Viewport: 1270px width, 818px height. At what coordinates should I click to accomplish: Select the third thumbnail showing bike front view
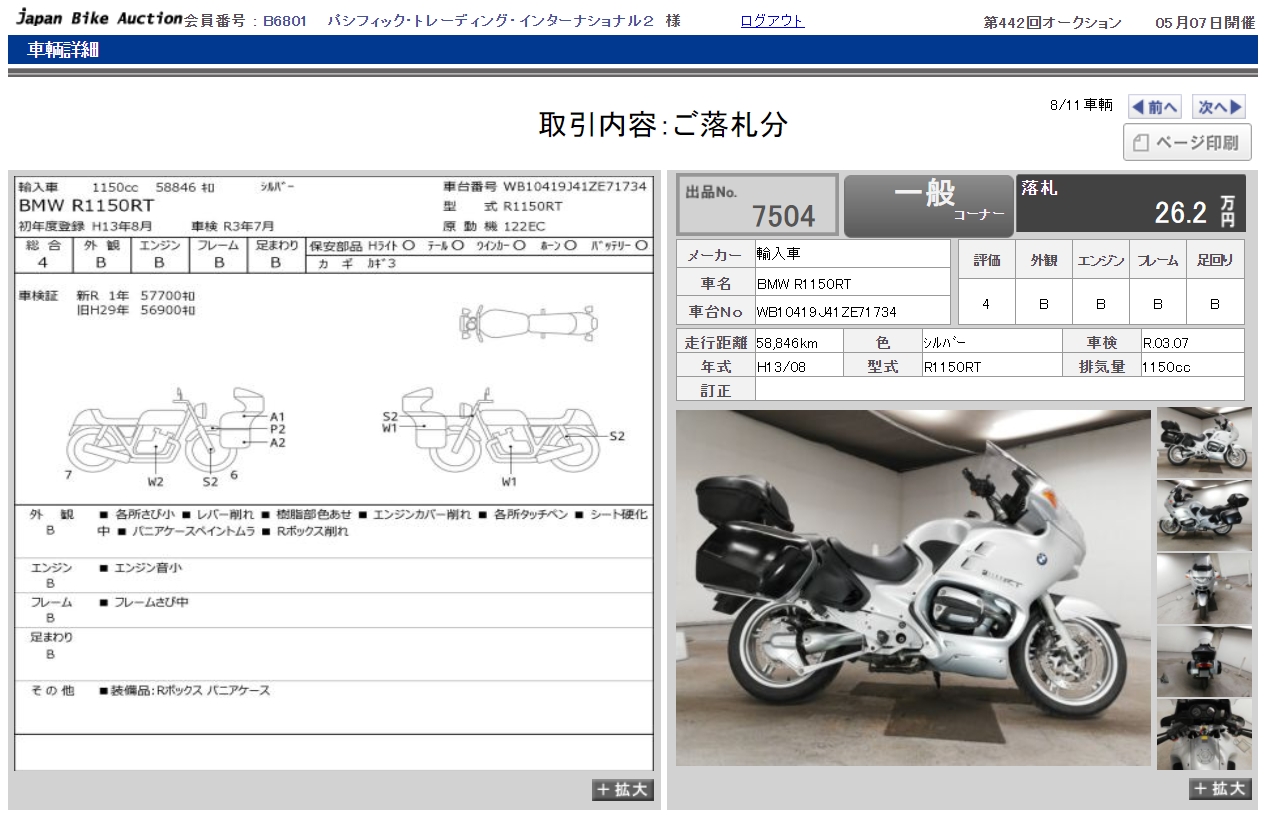tap(1204, 589)
